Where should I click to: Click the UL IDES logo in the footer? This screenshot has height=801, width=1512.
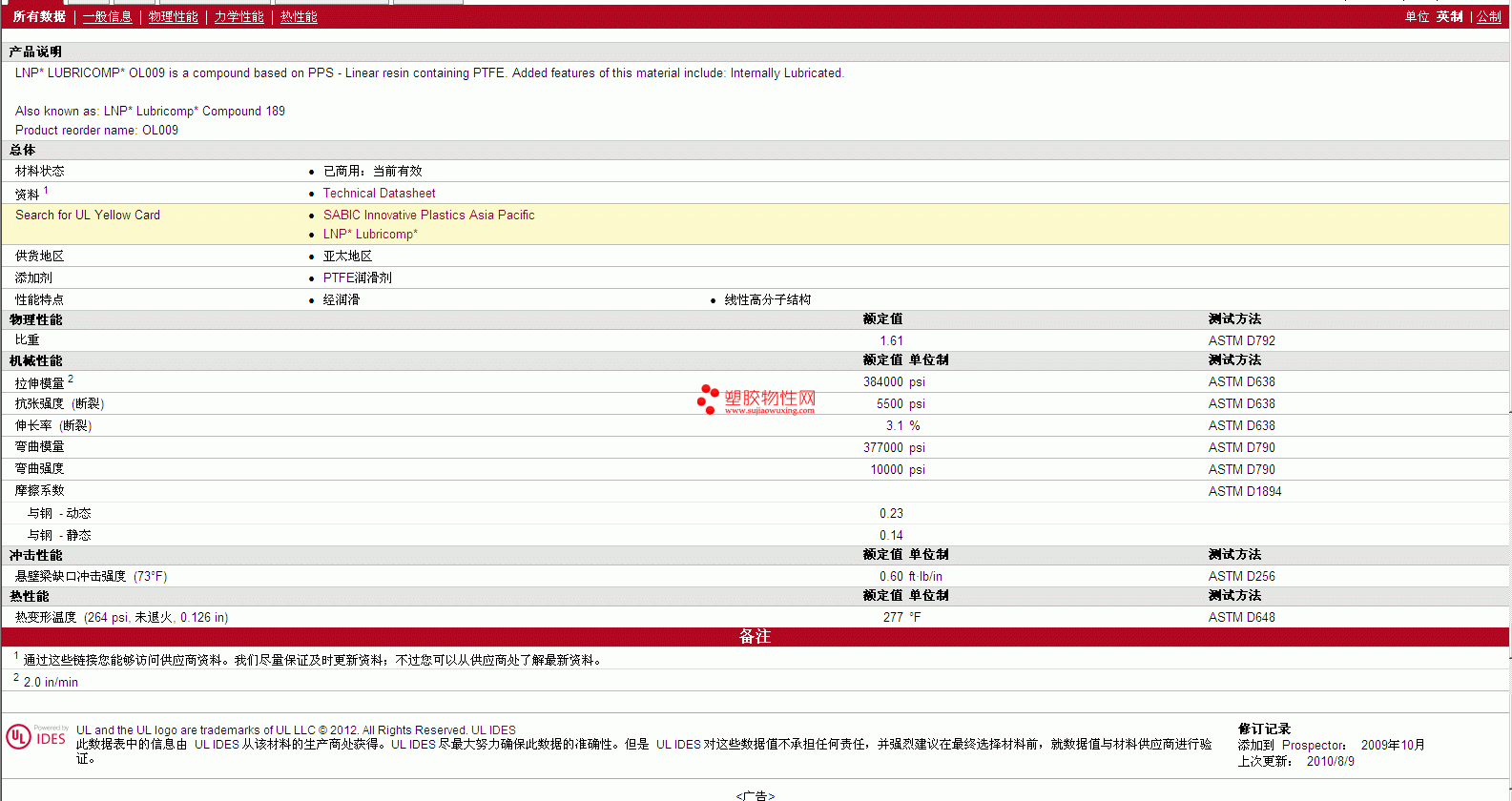(x=37, y=736)
